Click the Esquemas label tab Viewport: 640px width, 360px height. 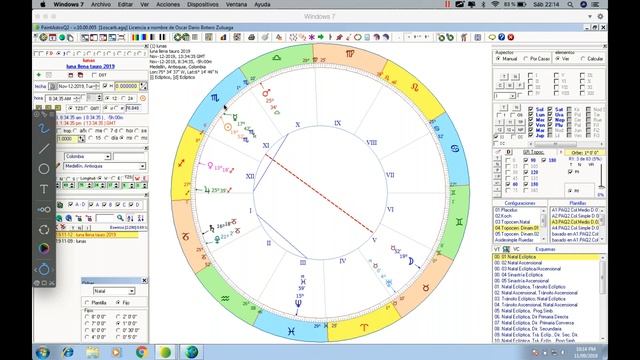coord(545,249)
